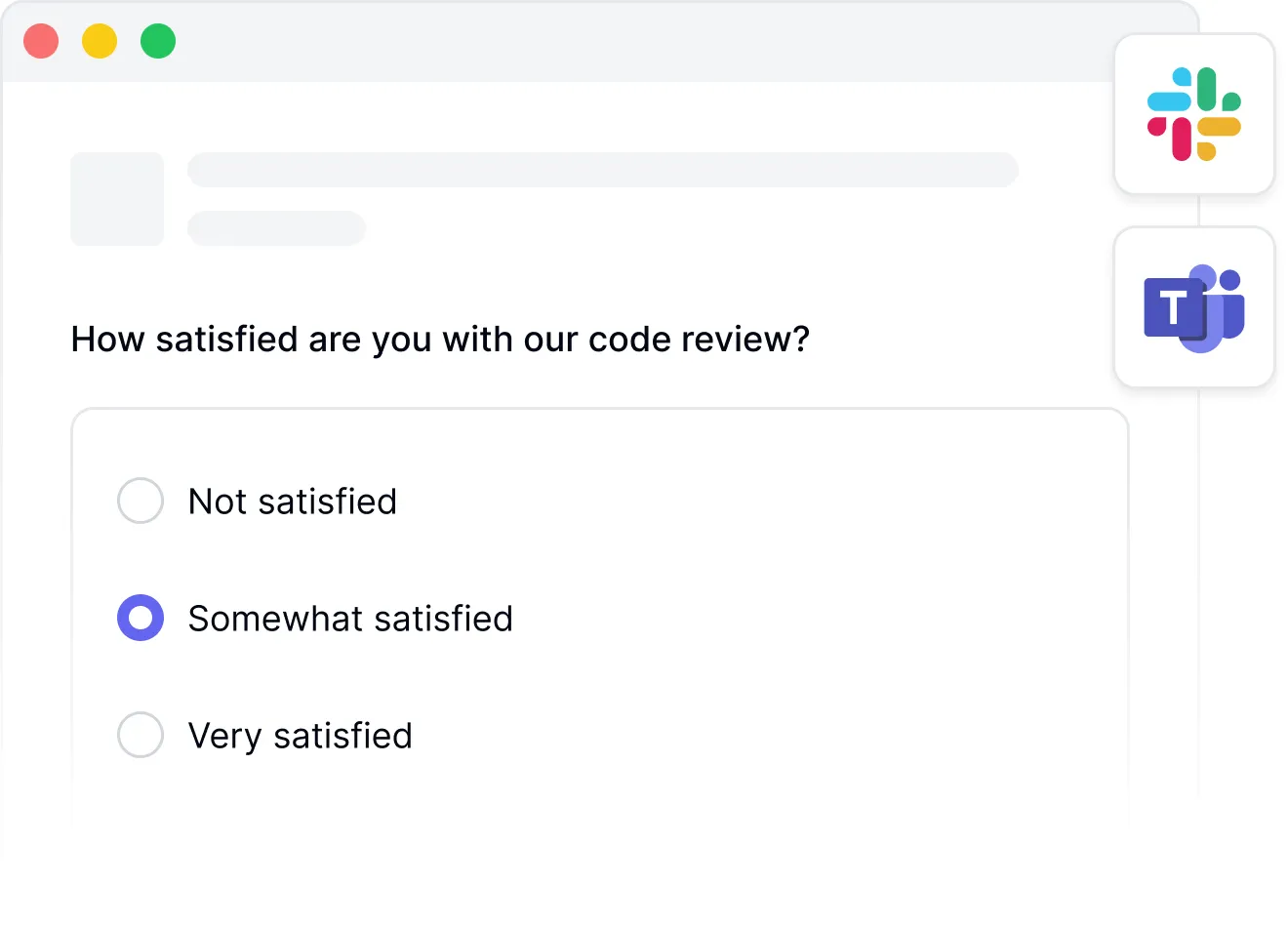Choose the Very satisfied radio button
Screen dimensions: 1288x925
(x=141, y=735)
